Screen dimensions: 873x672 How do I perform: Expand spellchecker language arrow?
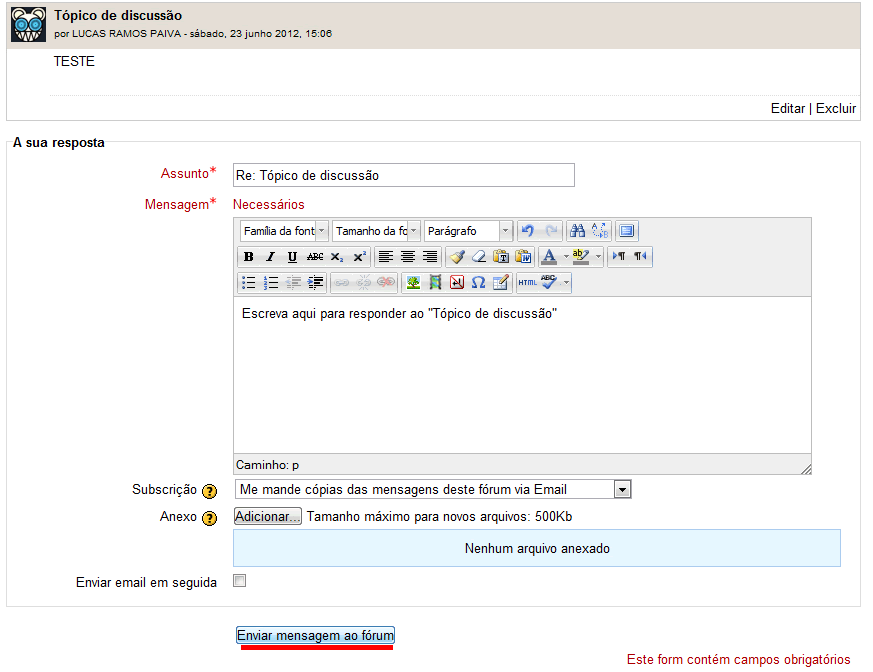click(x=566, y=283)
